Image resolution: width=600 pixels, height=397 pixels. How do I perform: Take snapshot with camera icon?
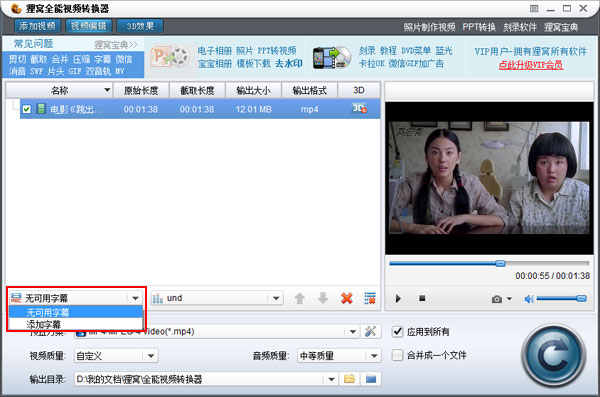[497, 299]
